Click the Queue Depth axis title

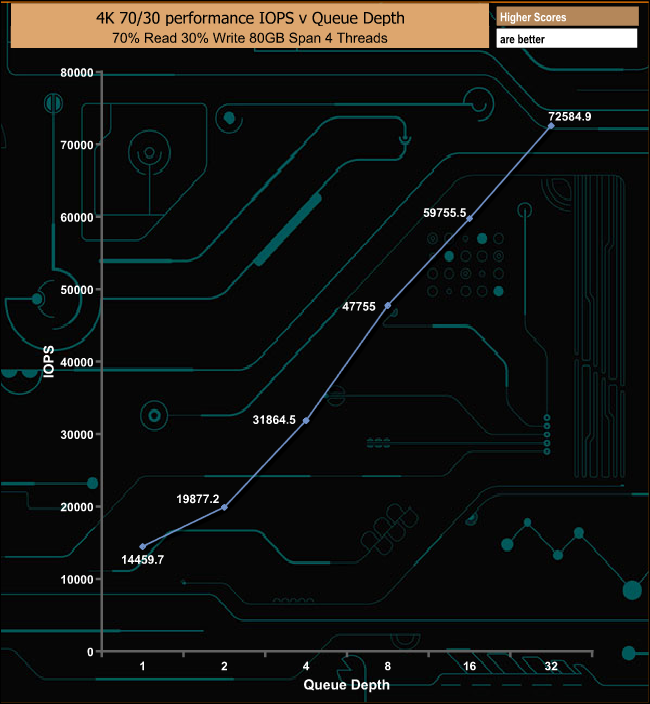coord(346,685)
